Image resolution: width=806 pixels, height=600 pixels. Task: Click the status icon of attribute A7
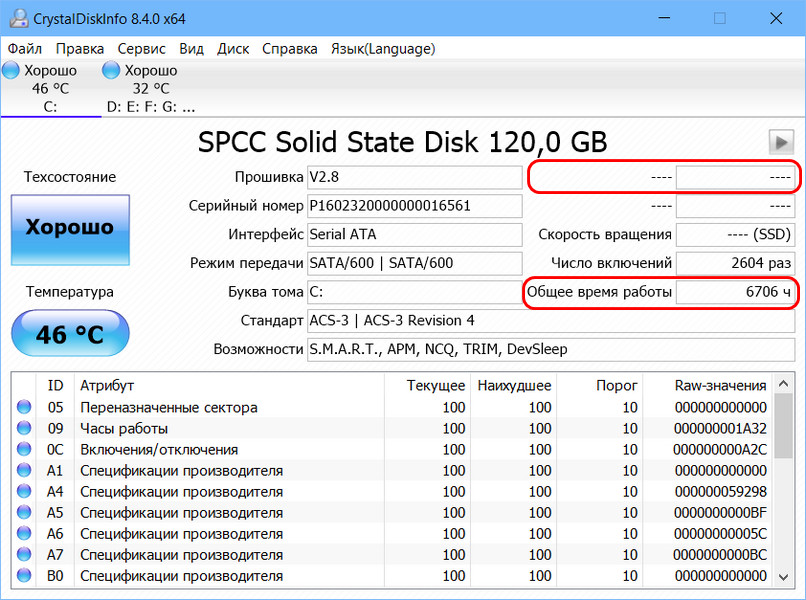tap(24, 555)
